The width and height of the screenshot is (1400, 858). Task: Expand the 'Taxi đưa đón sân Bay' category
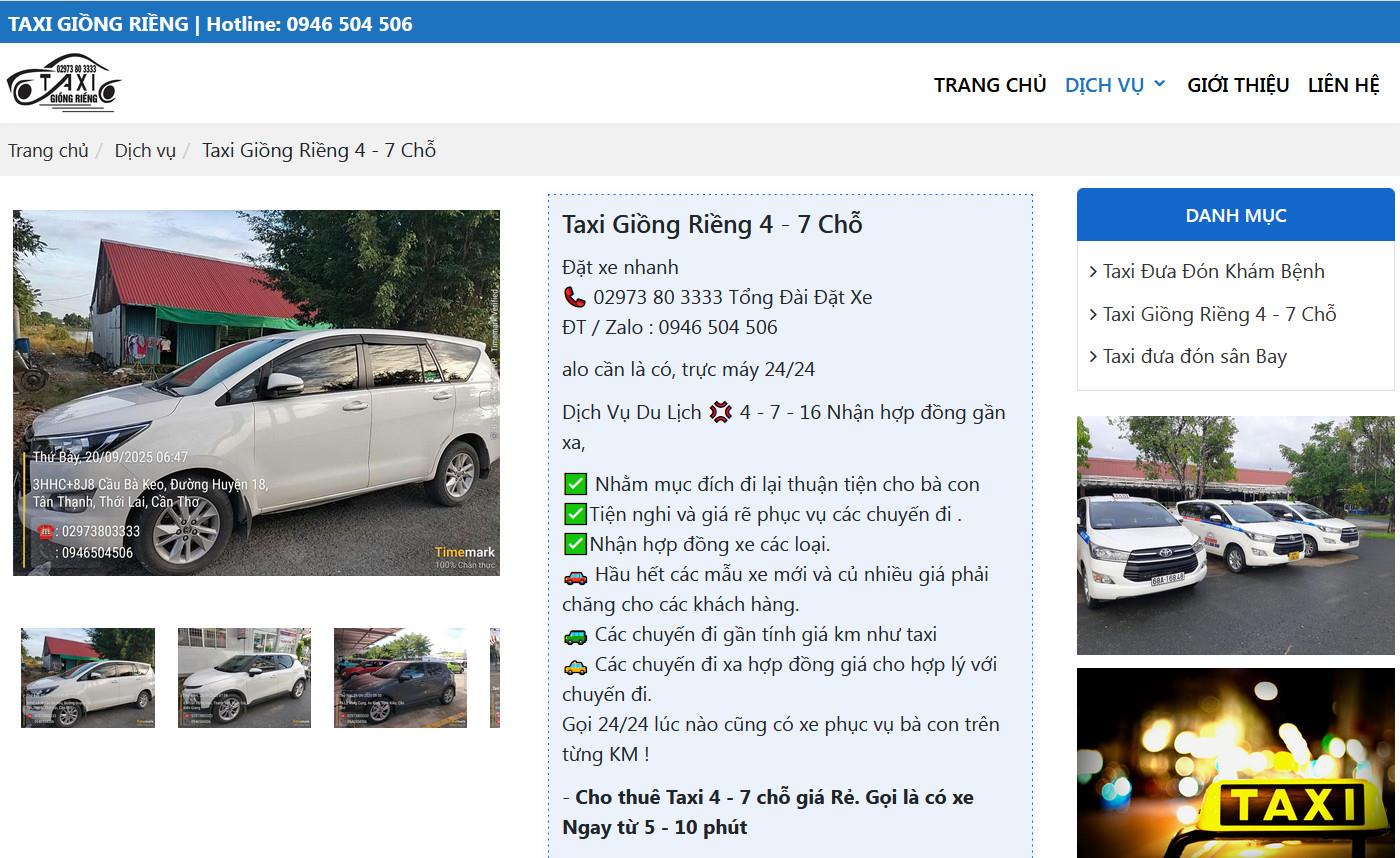[x=1195, y=356]
